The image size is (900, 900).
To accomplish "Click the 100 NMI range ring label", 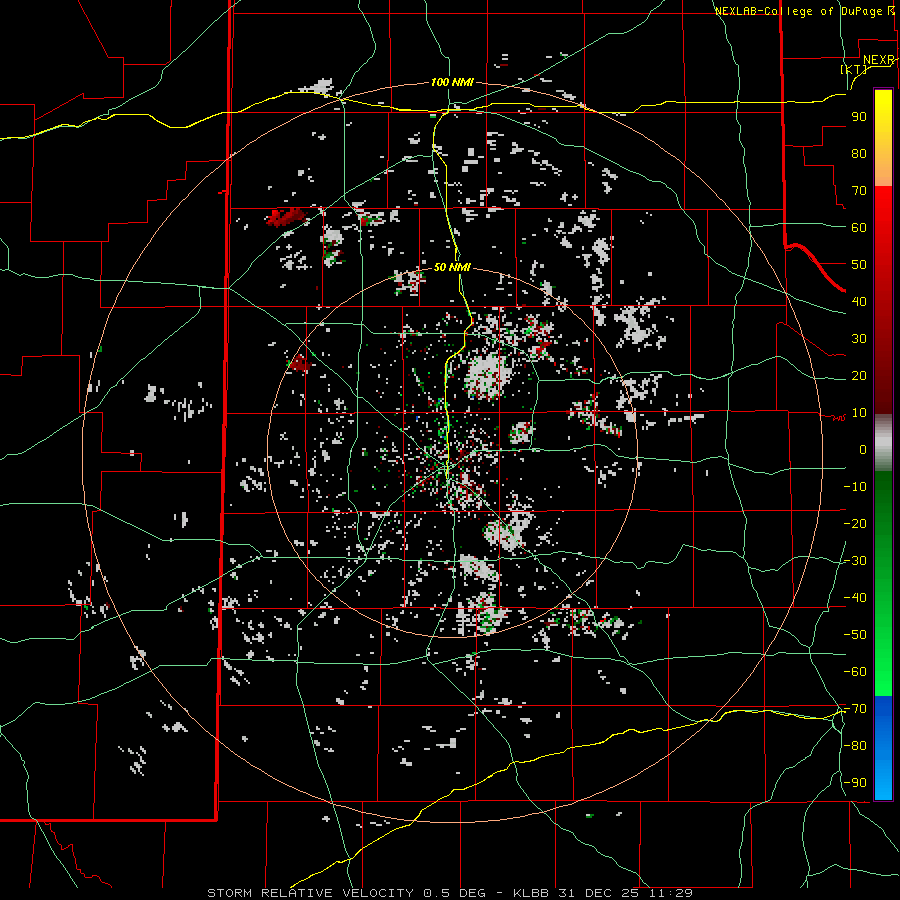I will pos(452,83).
